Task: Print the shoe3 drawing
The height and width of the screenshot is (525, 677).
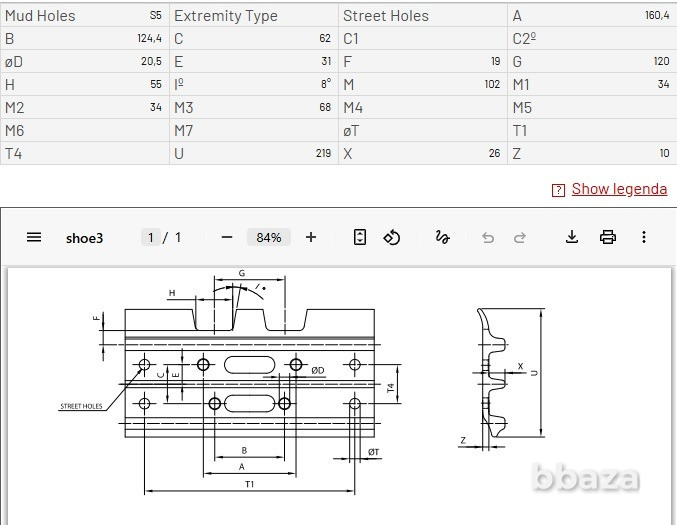Action: (x=608, y=237)
